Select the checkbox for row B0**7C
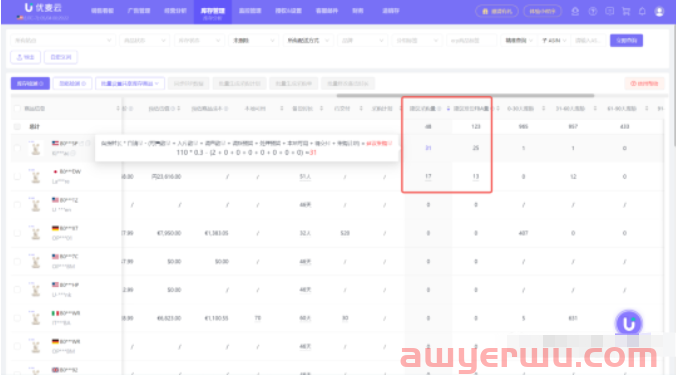 click(17, 261)
